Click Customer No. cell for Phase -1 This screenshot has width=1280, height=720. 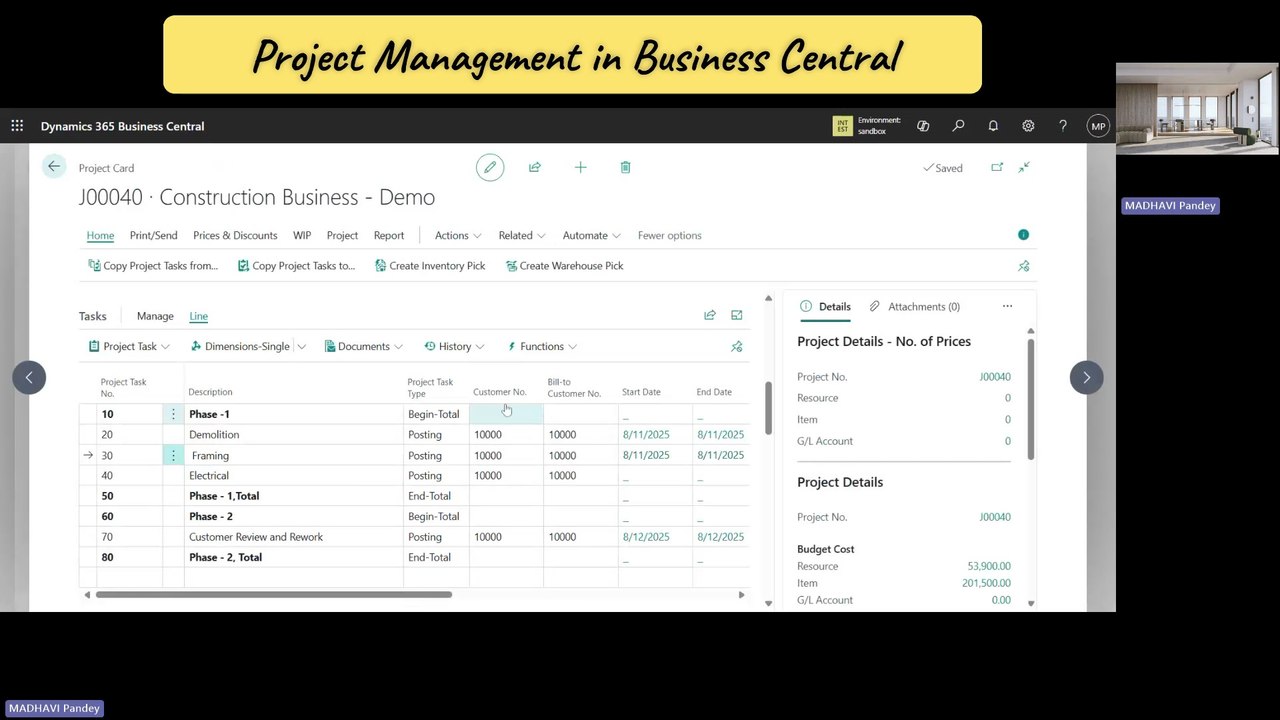pyautogui.click(x=506, y=414)
